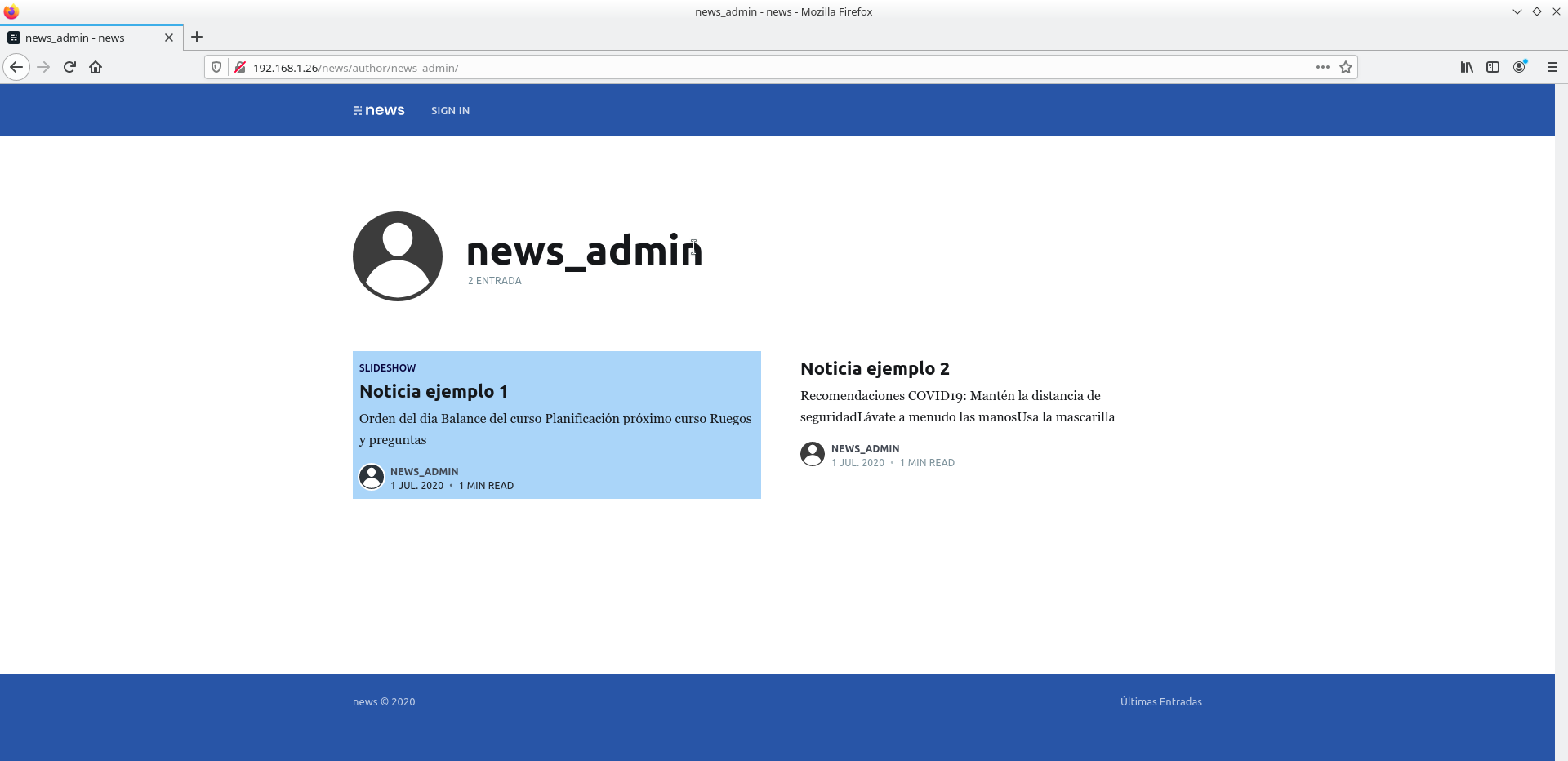Open Firefox account avatar icon
The width and height of the screenshot is (1568, 761).
[x=1519, y=67]
